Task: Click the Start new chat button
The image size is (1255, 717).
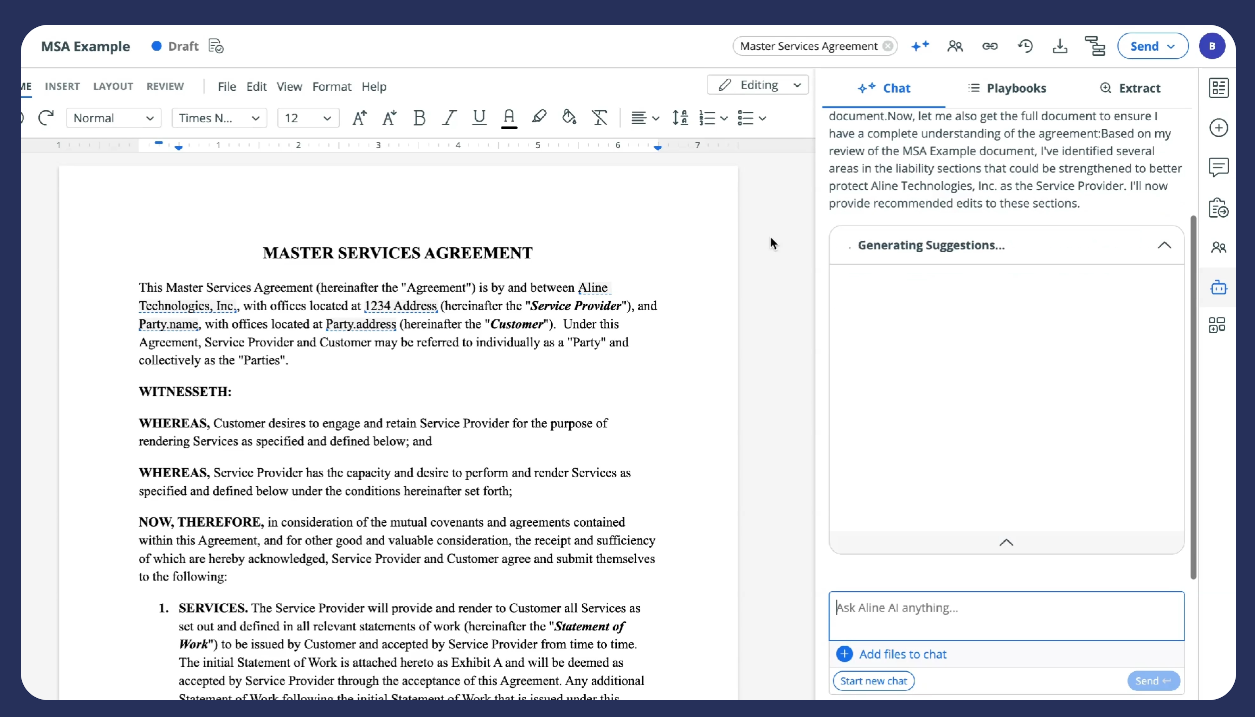Action: pos(873,681)
